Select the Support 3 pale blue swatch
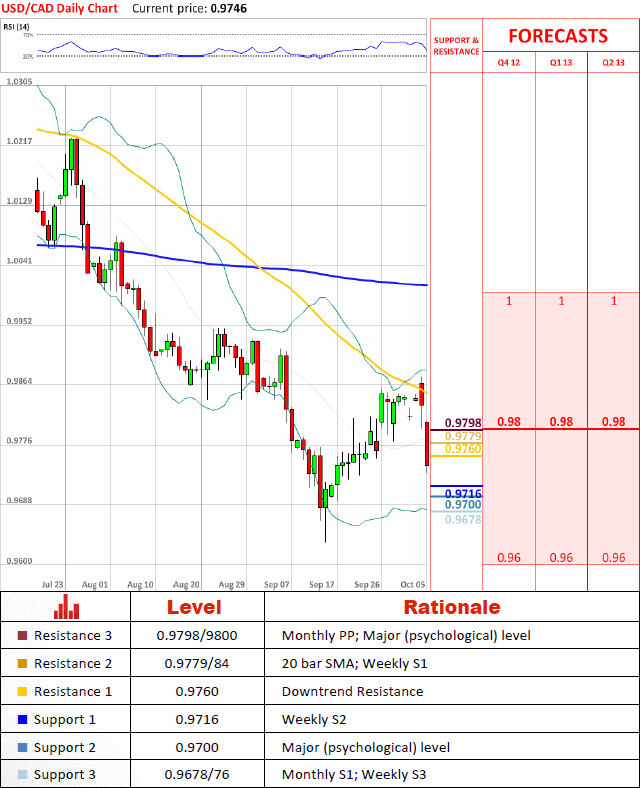 click(x=23, y=775)
